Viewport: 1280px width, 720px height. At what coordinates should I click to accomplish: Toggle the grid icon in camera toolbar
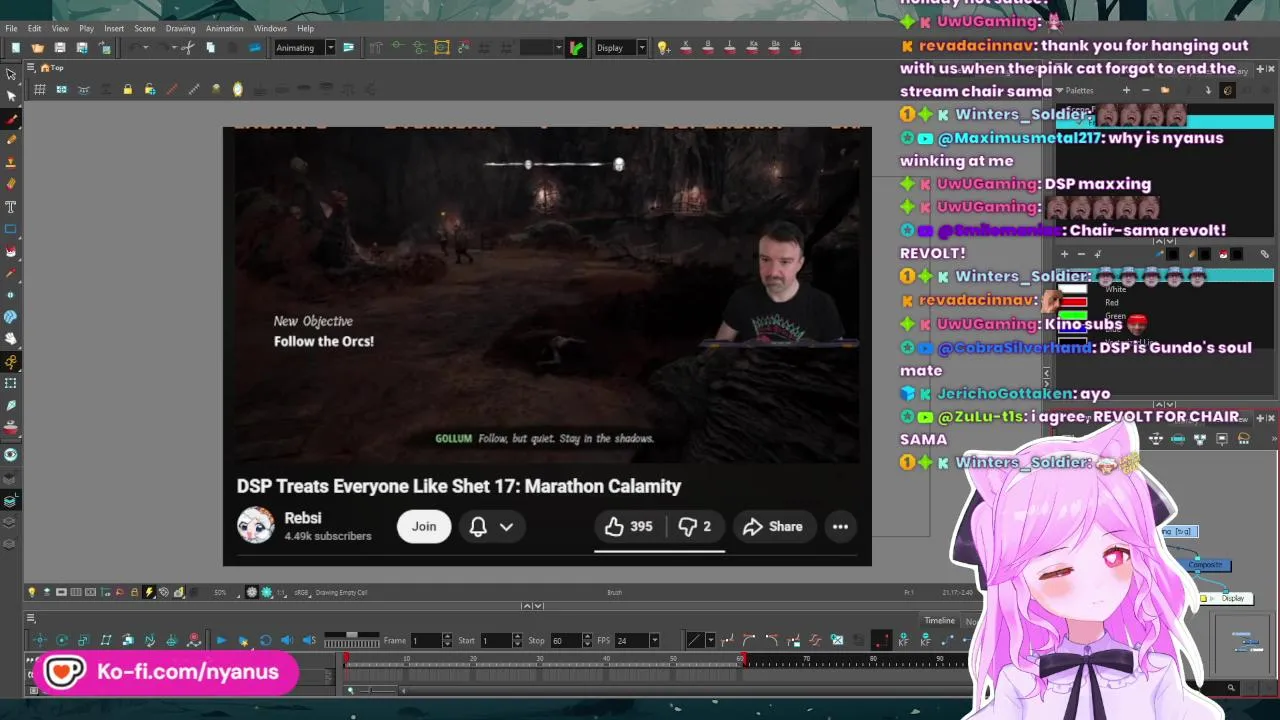point(39,90)
